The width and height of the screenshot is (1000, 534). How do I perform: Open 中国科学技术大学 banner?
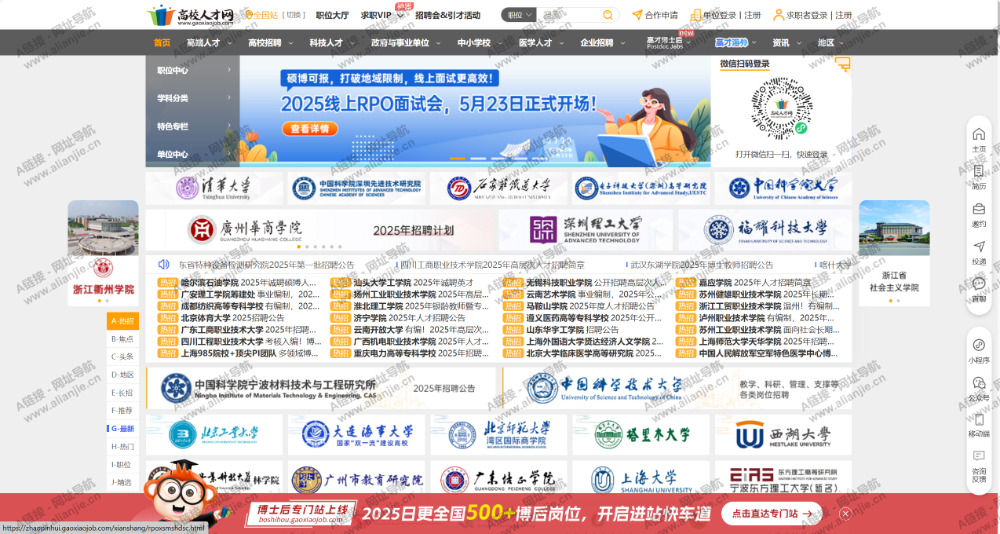677,388
